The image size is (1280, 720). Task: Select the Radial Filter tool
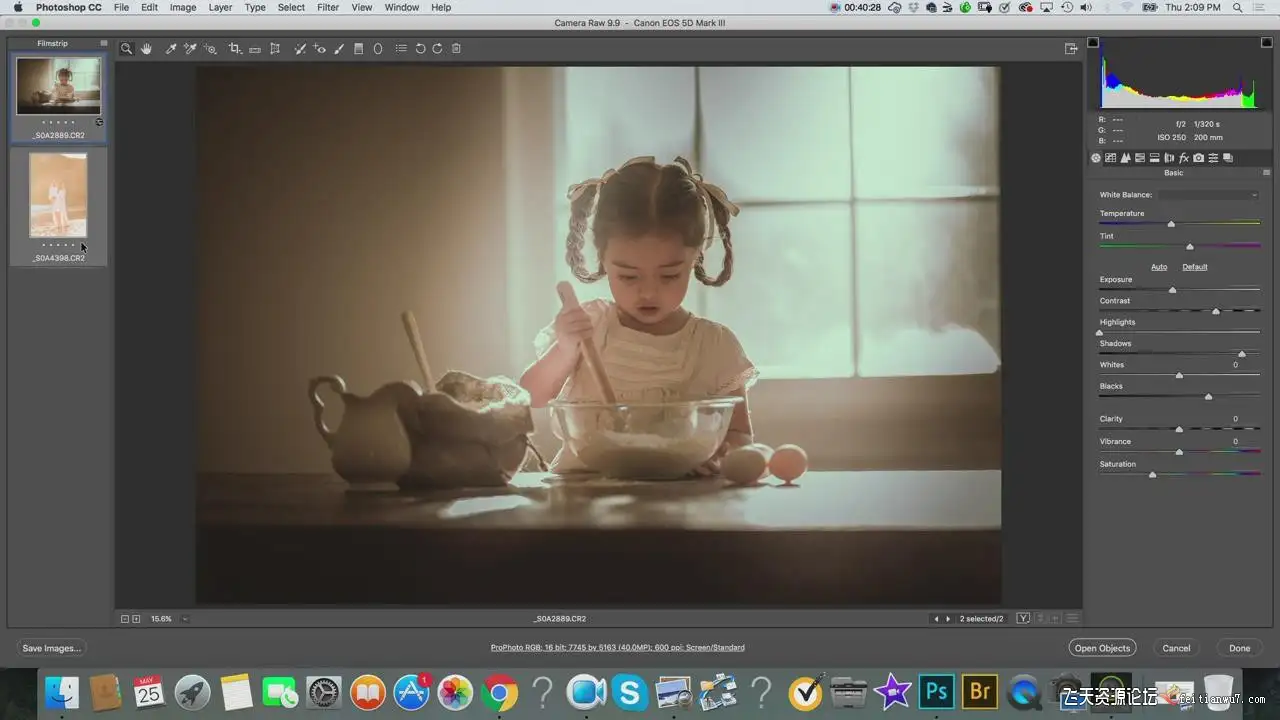[x=378, y=48]
